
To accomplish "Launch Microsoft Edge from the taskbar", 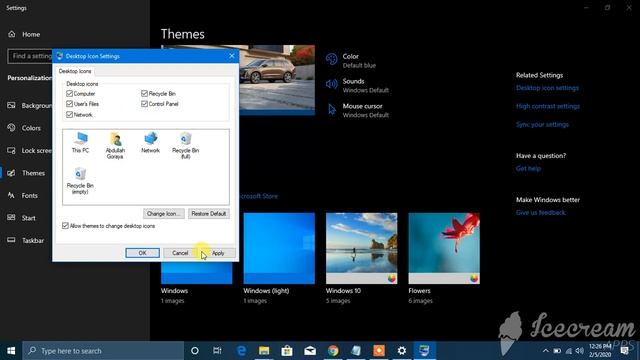I will 241,351.
